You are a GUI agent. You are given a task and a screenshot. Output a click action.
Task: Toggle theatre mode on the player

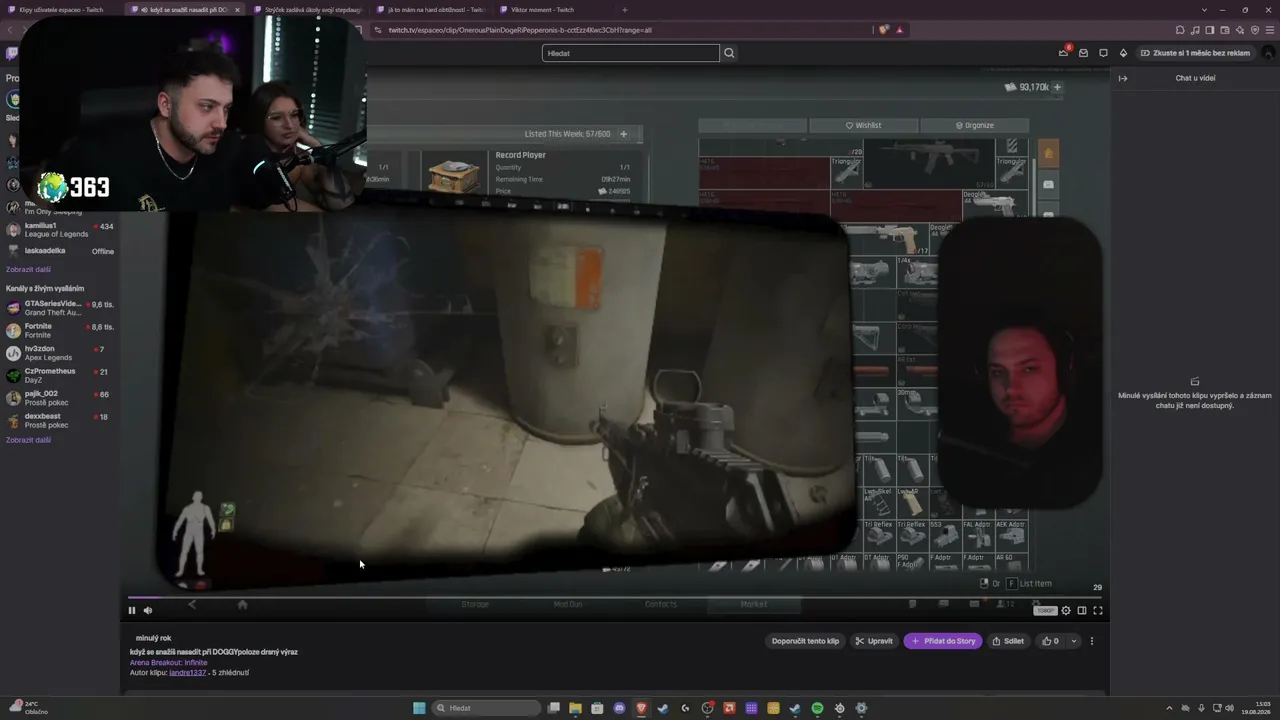(x=1082, y=610)
